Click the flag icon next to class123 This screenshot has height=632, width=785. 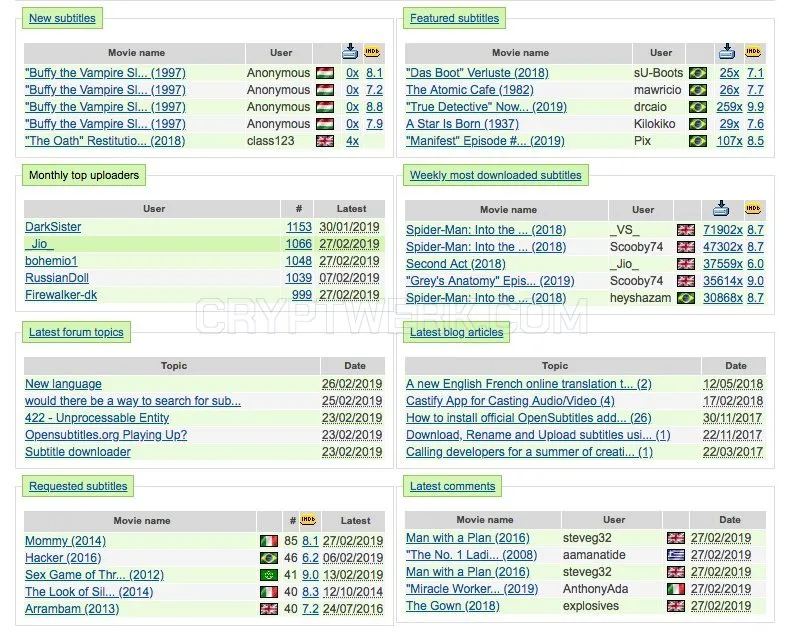tap(325, 141)
